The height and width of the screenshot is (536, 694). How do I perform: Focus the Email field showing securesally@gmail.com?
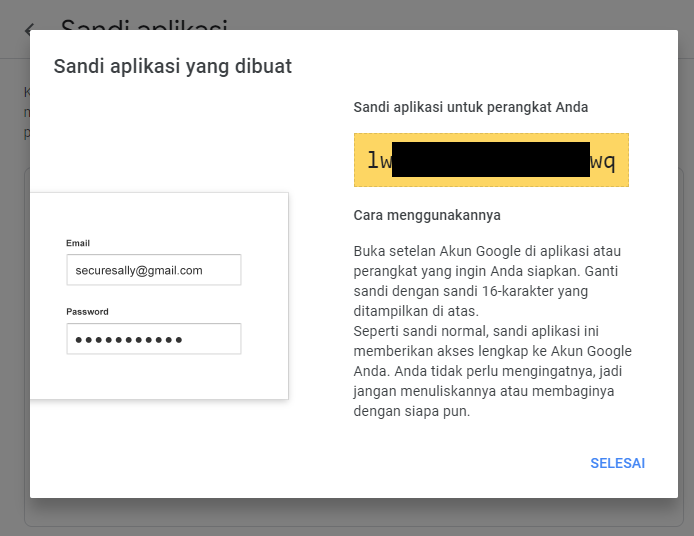pos(154,270)
